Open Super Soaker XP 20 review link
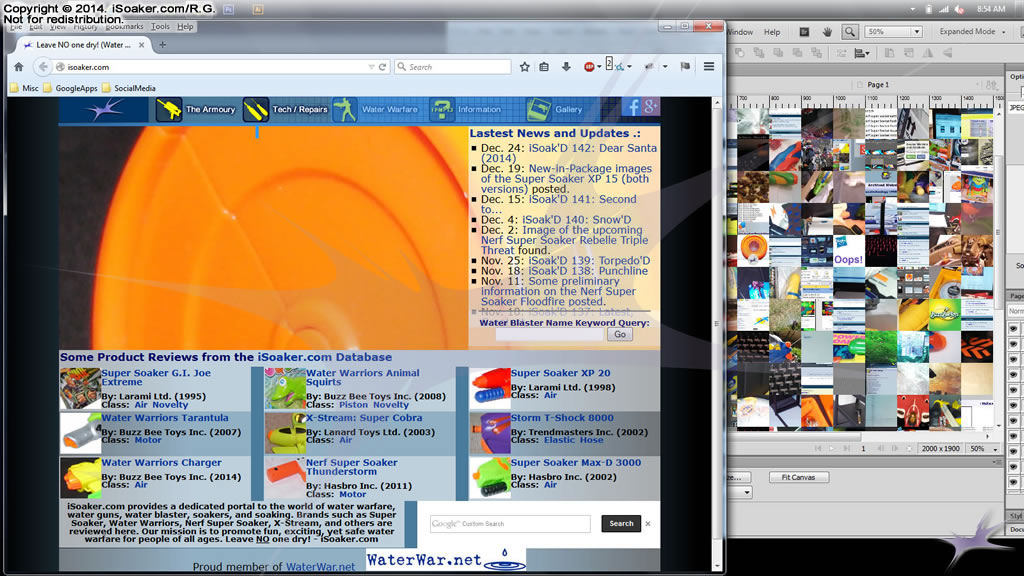Image resolution: width=1024 pixels, height=576 pixels. click(560, 373)
